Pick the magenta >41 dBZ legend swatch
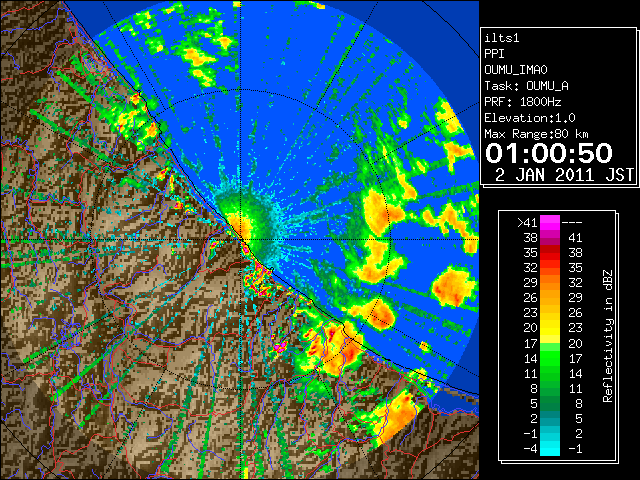640x480 pixels. tap(550, 223)
